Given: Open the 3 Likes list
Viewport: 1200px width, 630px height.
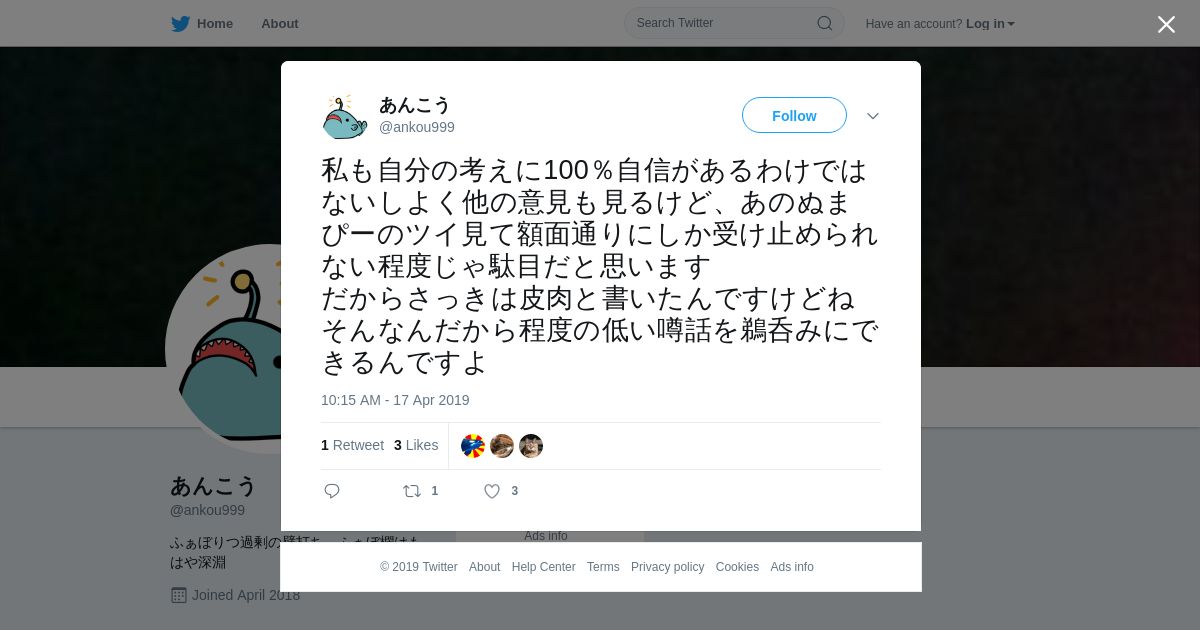Looking at the screenshot, I should tap(416, 445).
